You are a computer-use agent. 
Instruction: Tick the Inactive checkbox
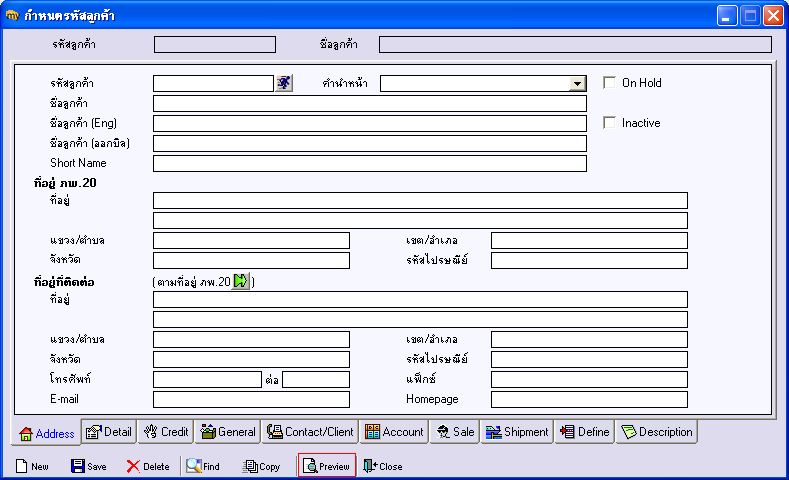[x=609, y=123]
